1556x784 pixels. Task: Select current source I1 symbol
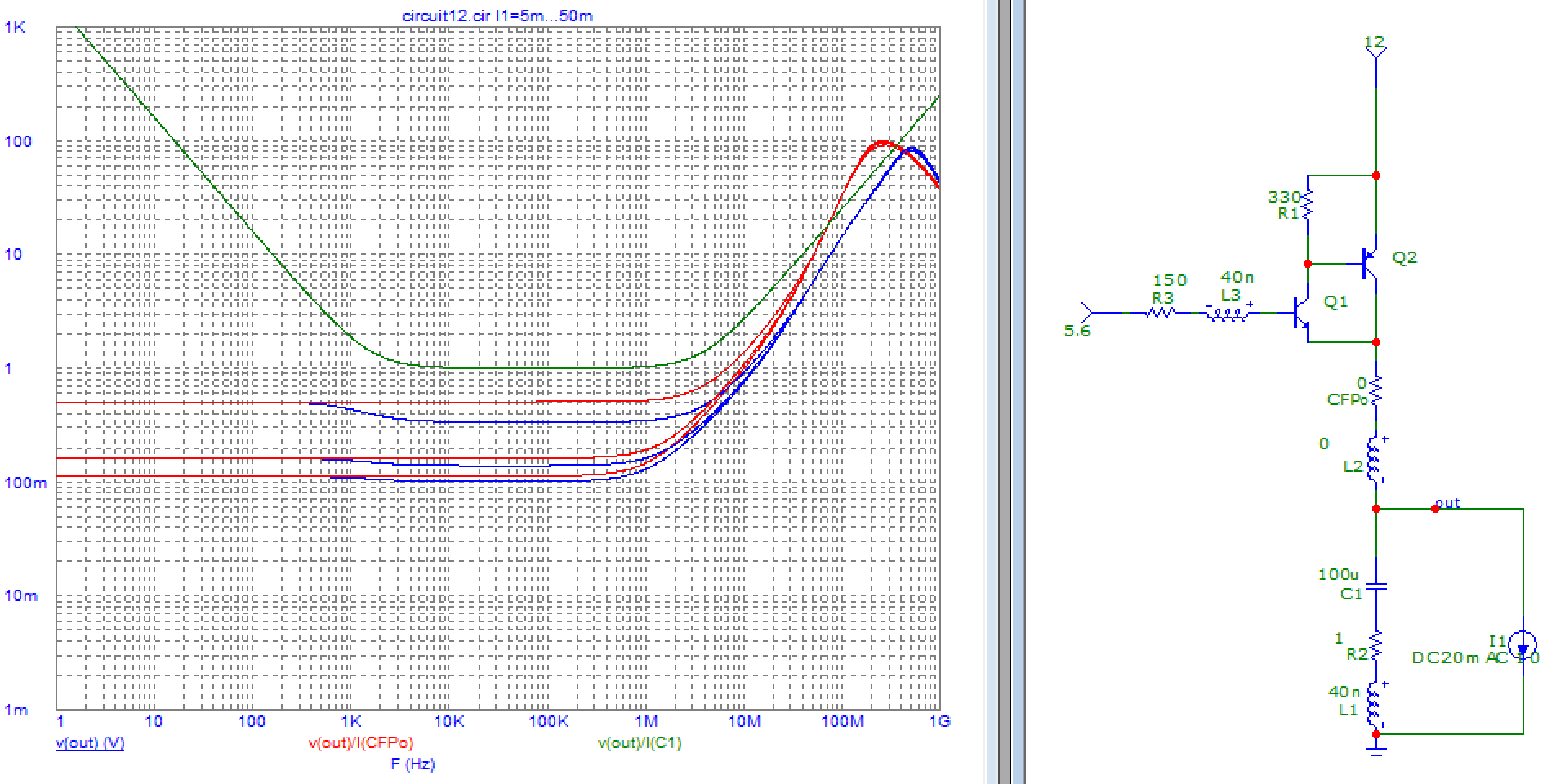[1523, 645]
